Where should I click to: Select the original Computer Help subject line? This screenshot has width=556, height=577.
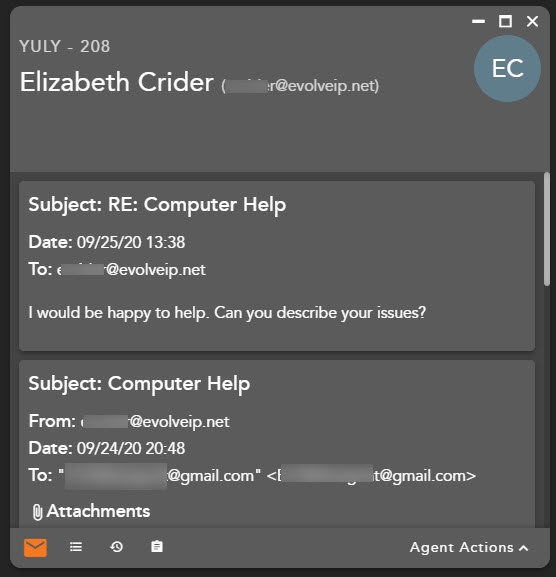[x=139, y=384]
